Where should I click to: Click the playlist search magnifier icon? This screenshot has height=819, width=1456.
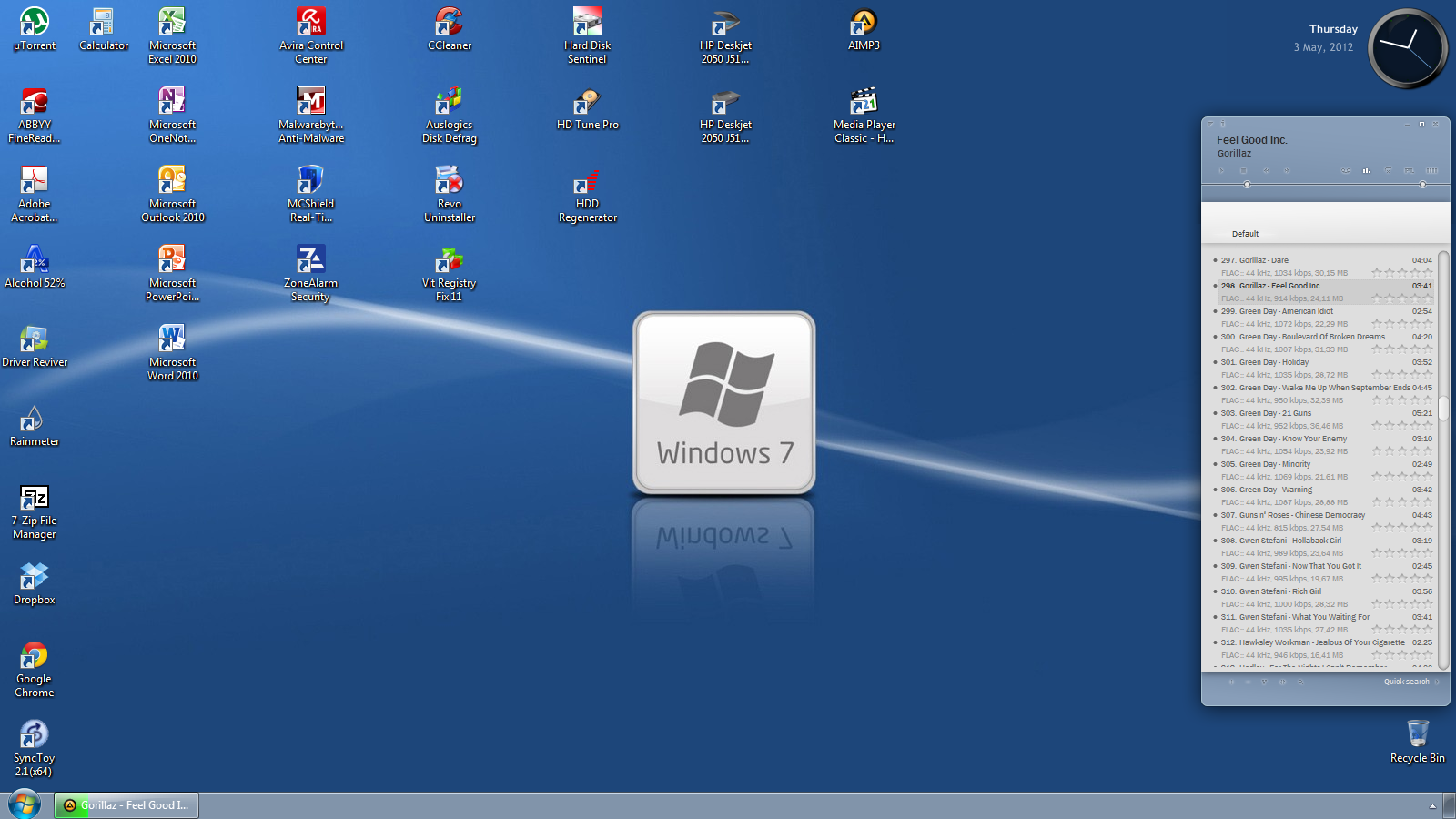(x=1300, y=682)
